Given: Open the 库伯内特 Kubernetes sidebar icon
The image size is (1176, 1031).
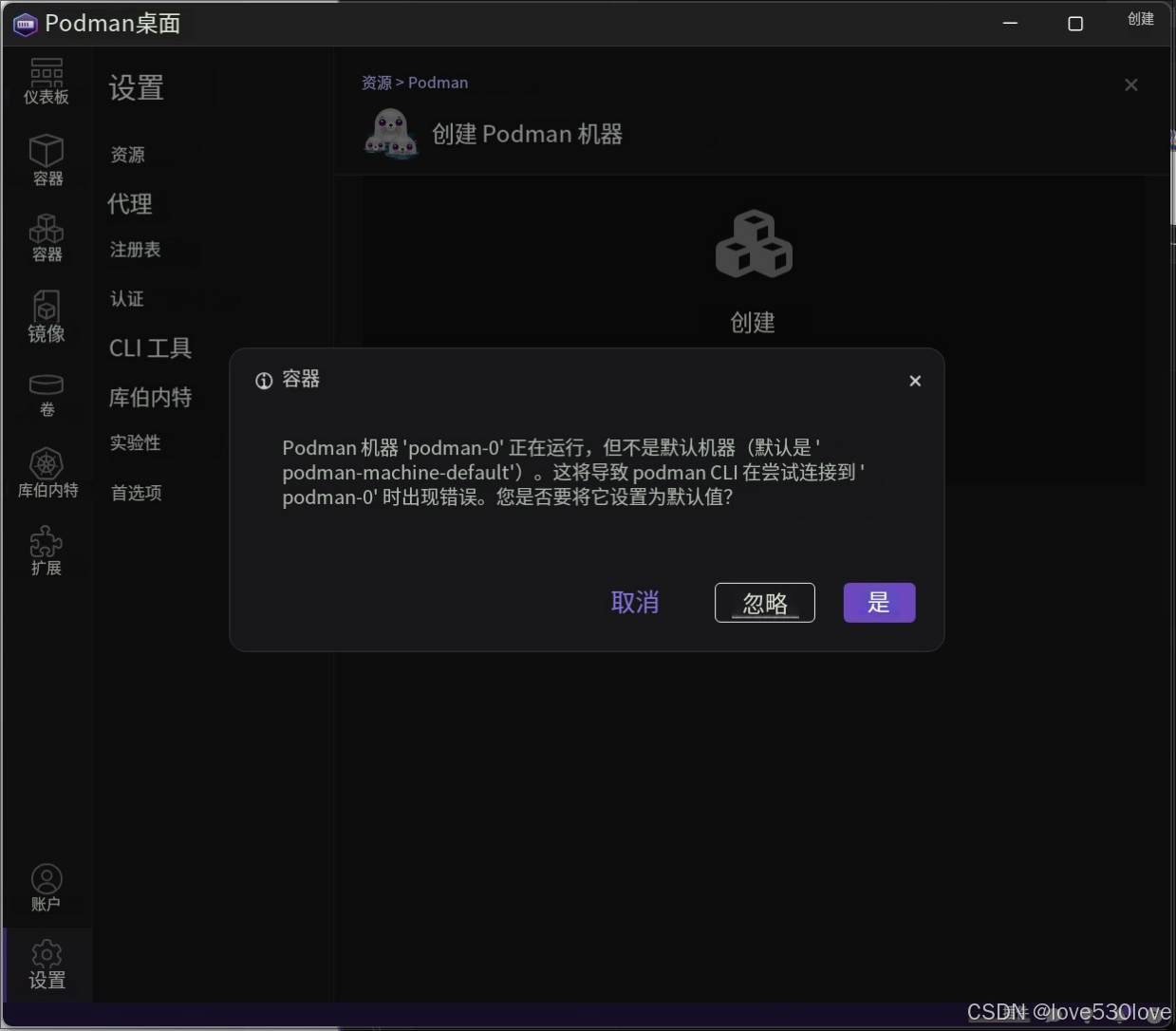Looking at the screenshot, I should 47,473.
